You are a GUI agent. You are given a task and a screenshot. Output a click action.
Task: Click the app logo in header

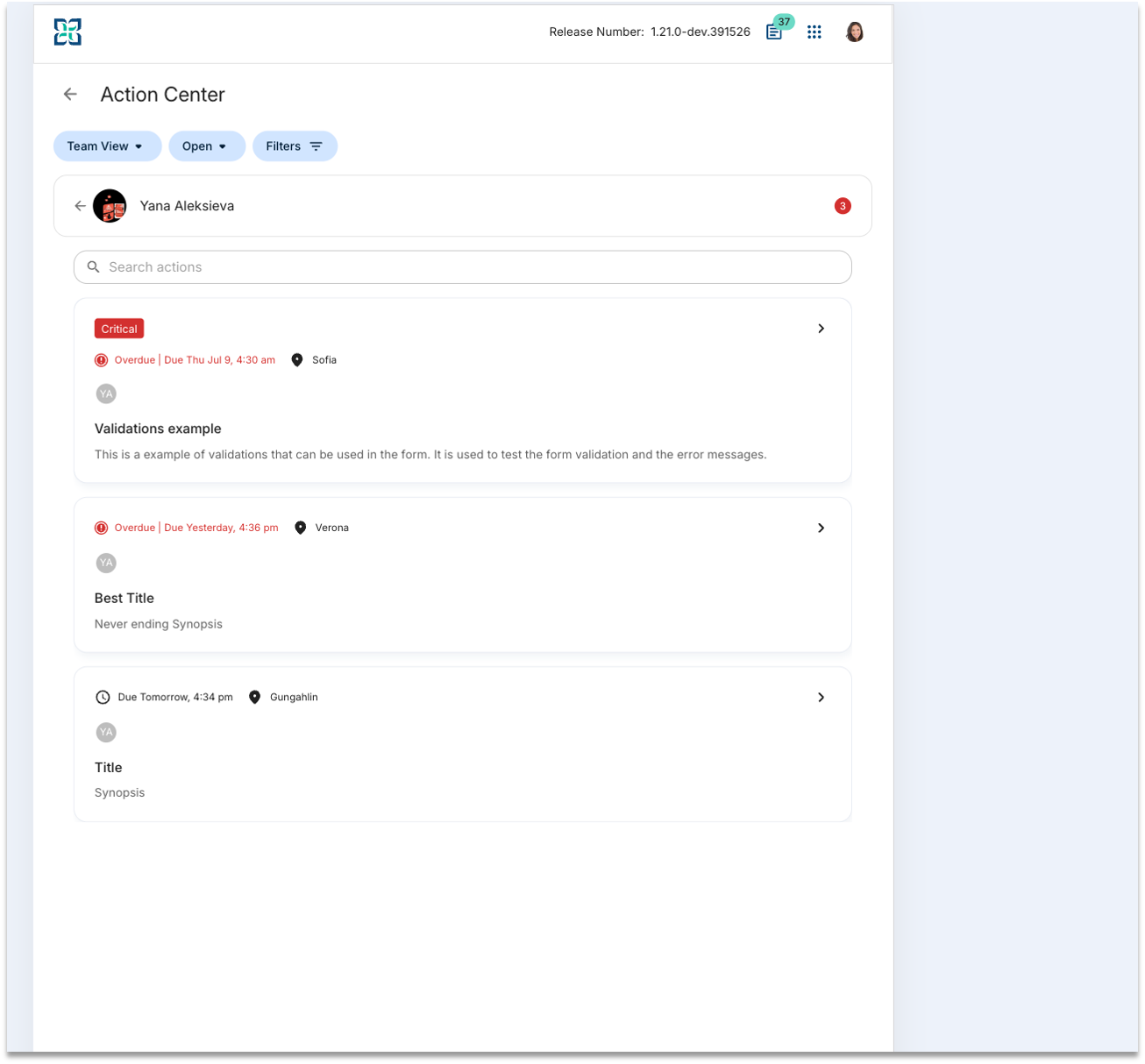[x=68, y=32]
